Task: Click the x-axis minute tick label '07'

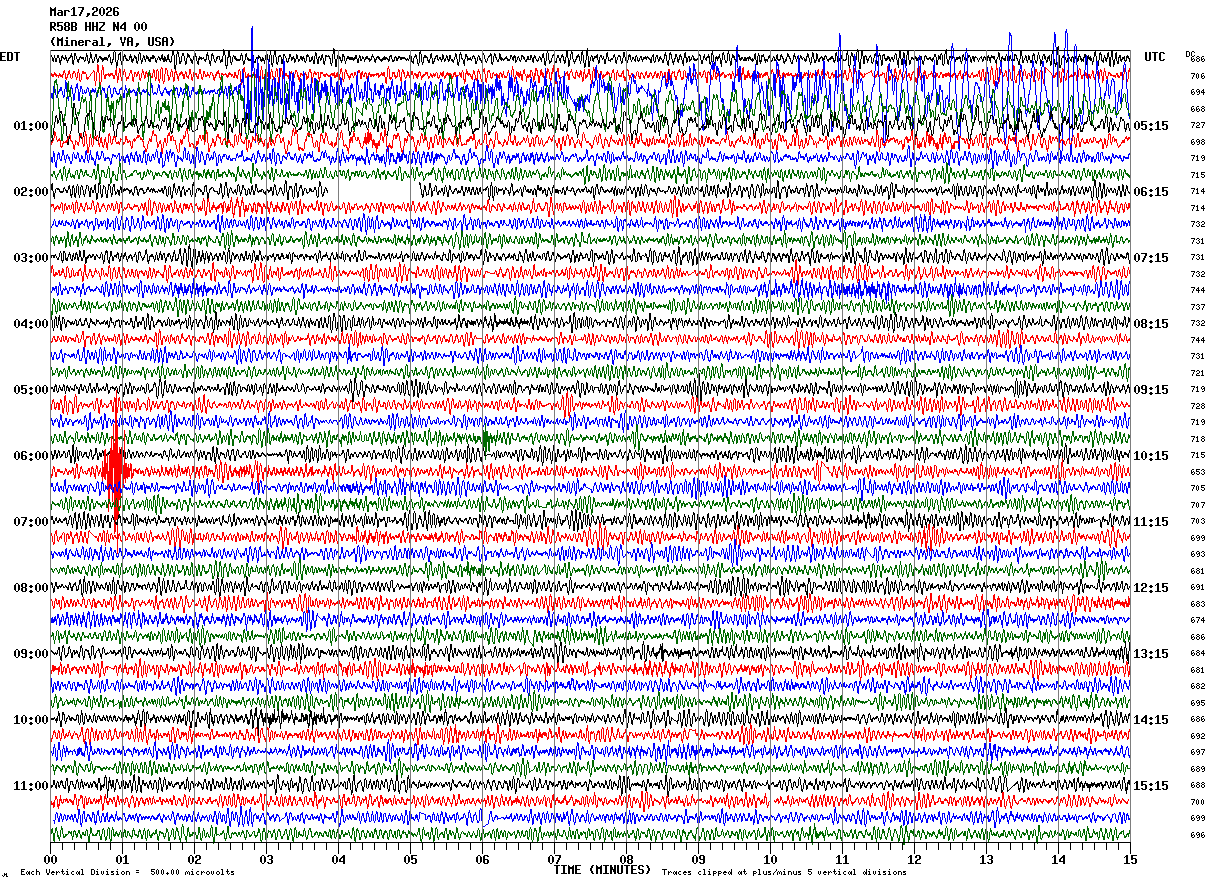Action: [554, 859]
